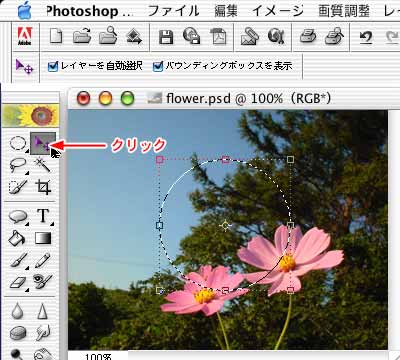
Task: Select the Crop tool
Action: click(x=43, y=187)
